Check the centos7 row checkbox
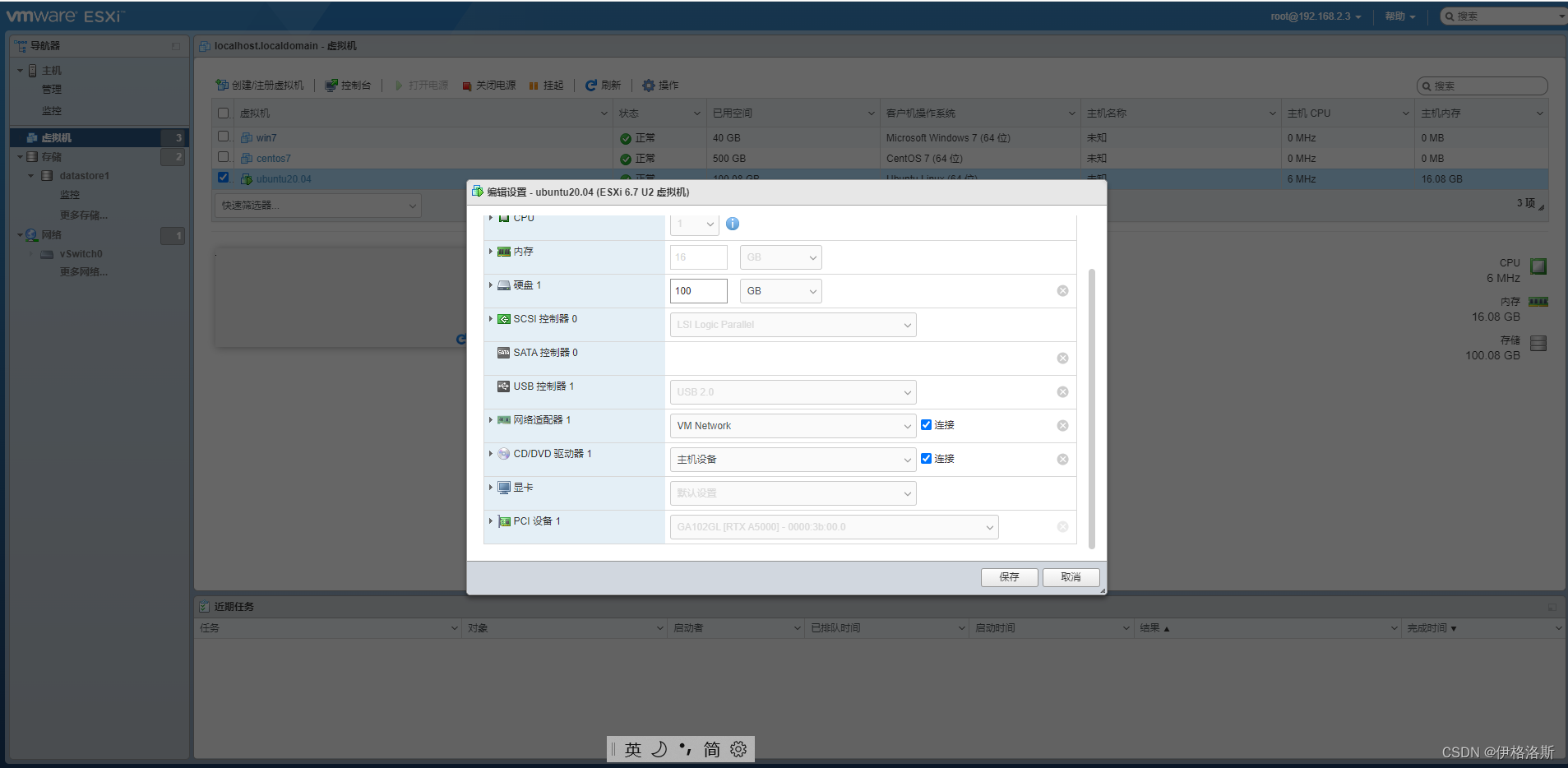Screen dimensions: 1568x768 coord(223,156)
